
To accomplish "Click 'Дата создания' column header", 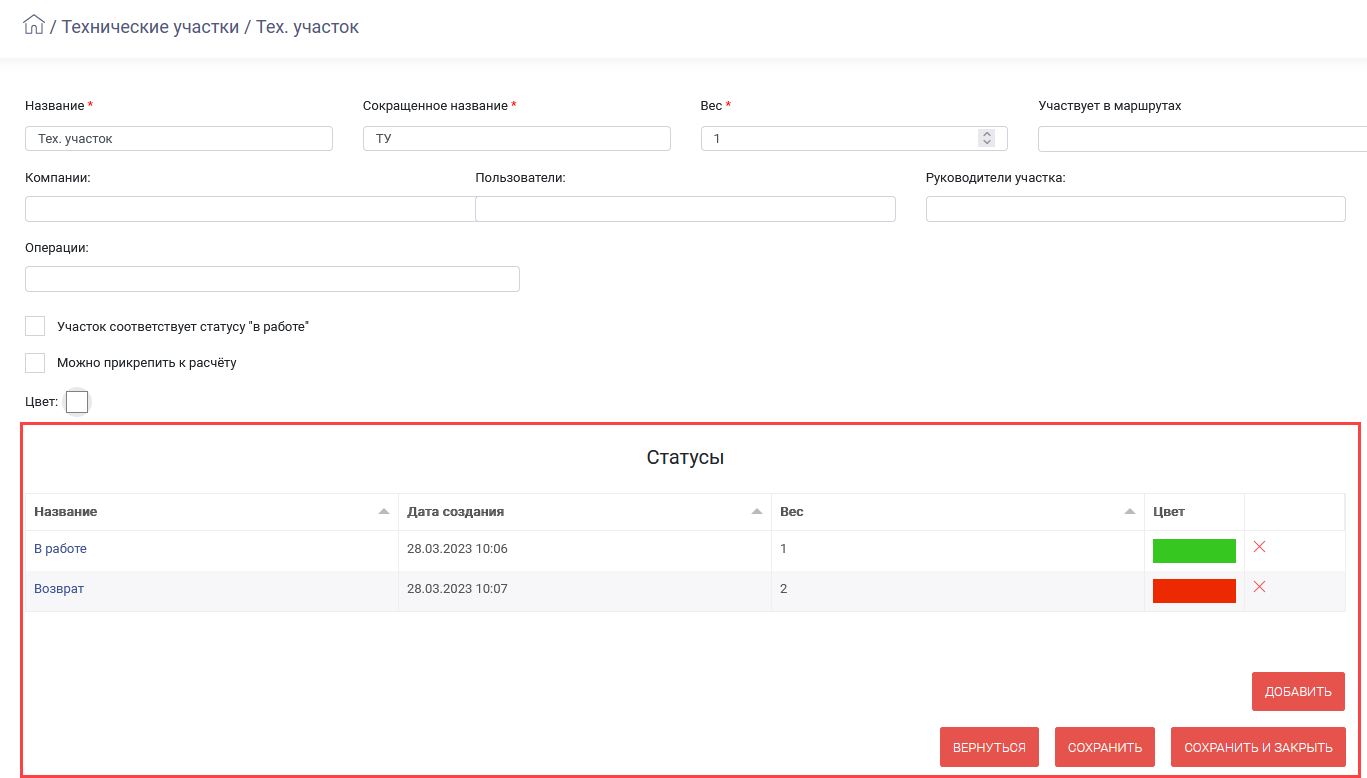I will coord(585,511).
